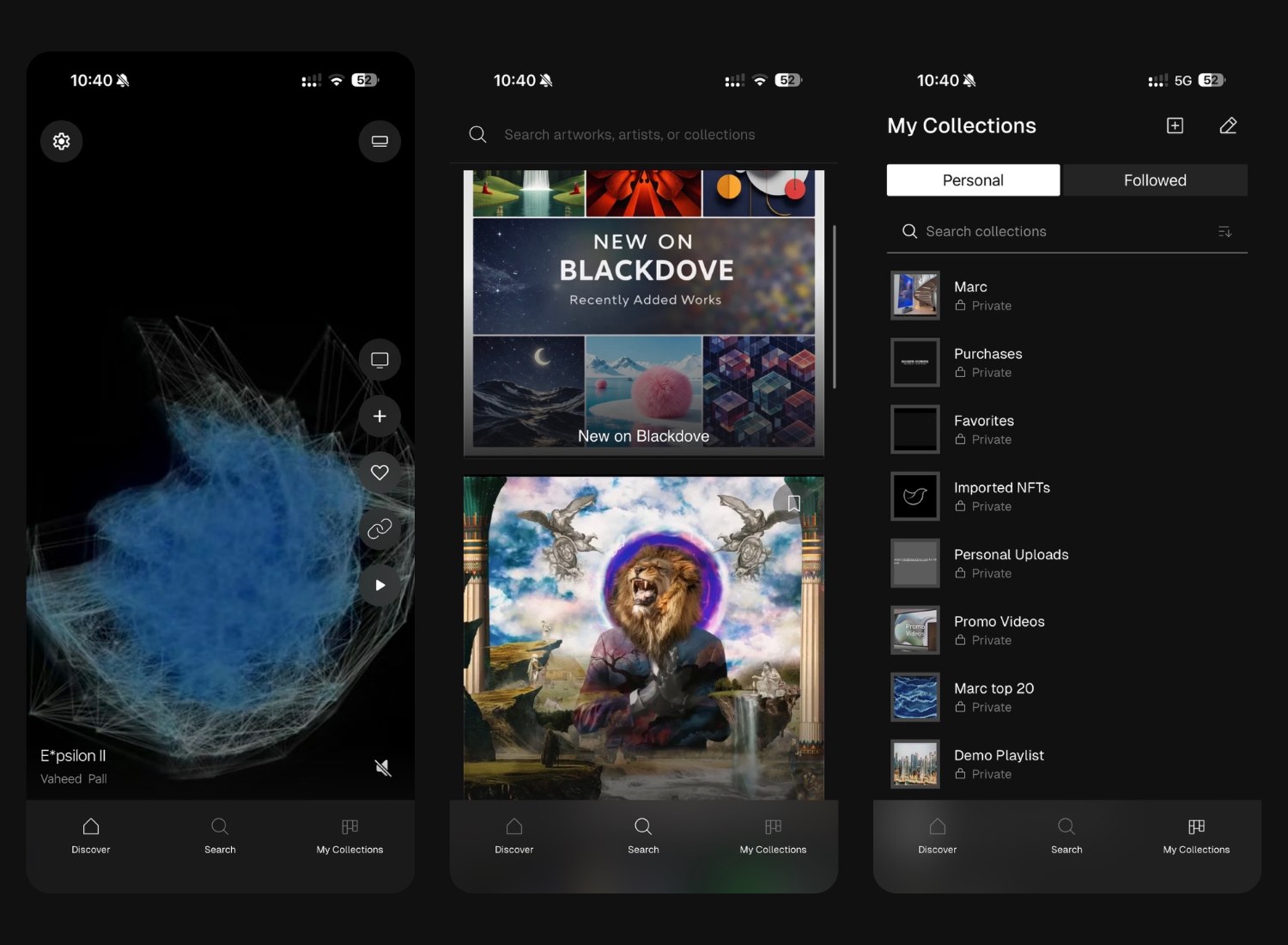Open the Personal Uploads collection

pyautogui.click(x=1067, y=564)
